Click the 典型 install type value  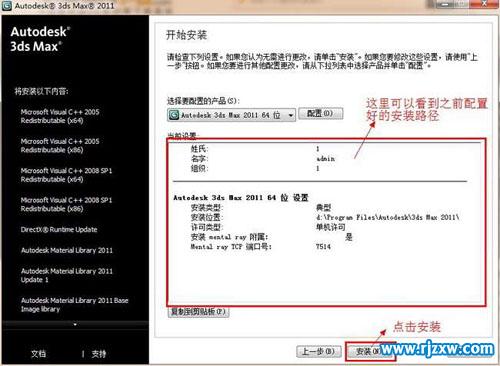click(x=323, y=208)
